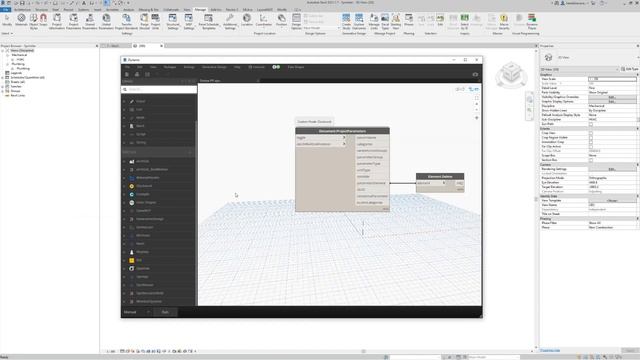This screenshot has width=640, height=360.
Task: Open Project Parameters dialog
Action: tap(73, 21)
